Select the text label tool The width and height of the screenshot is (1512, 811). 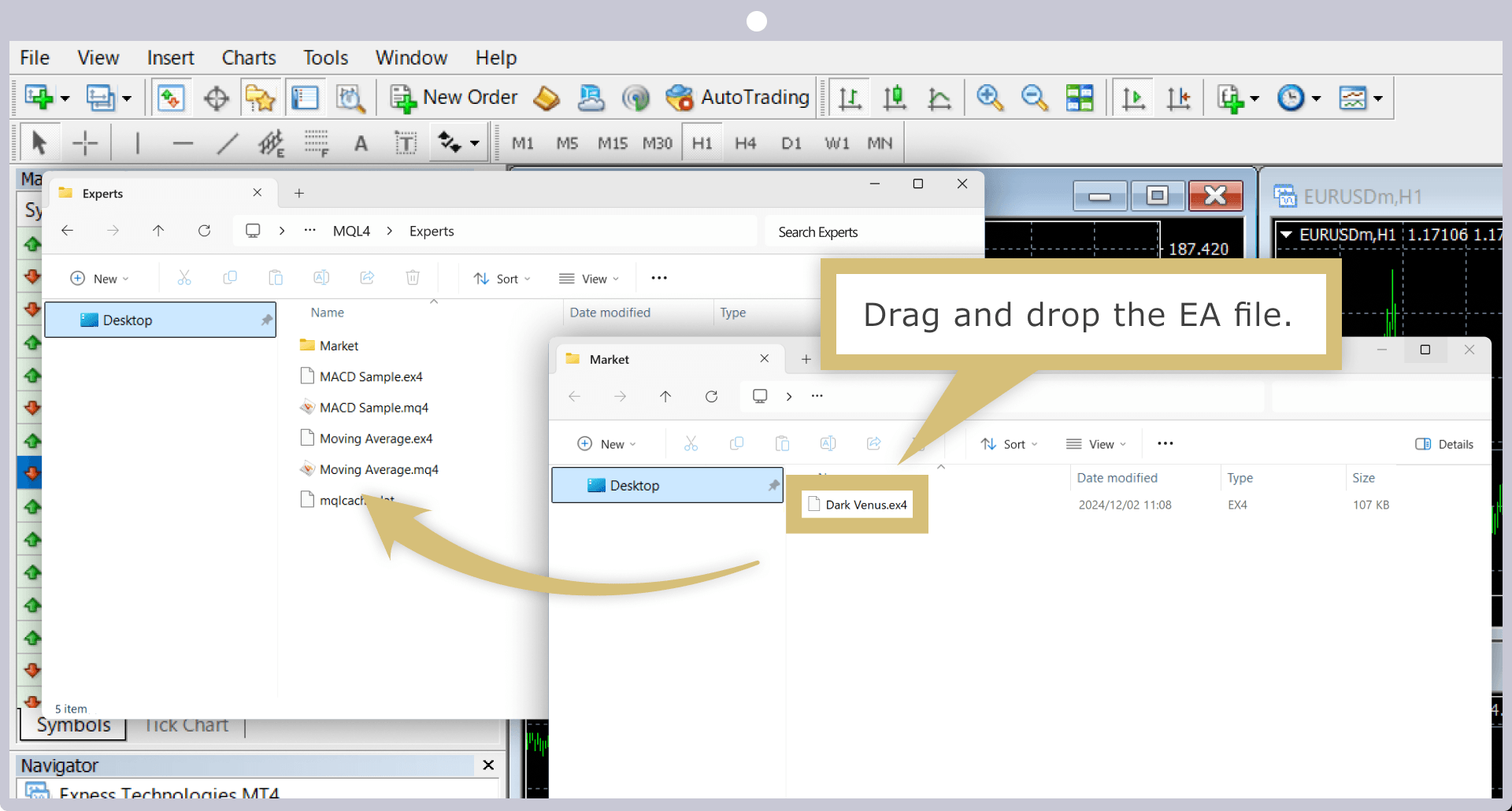click(x=406, y=143)
